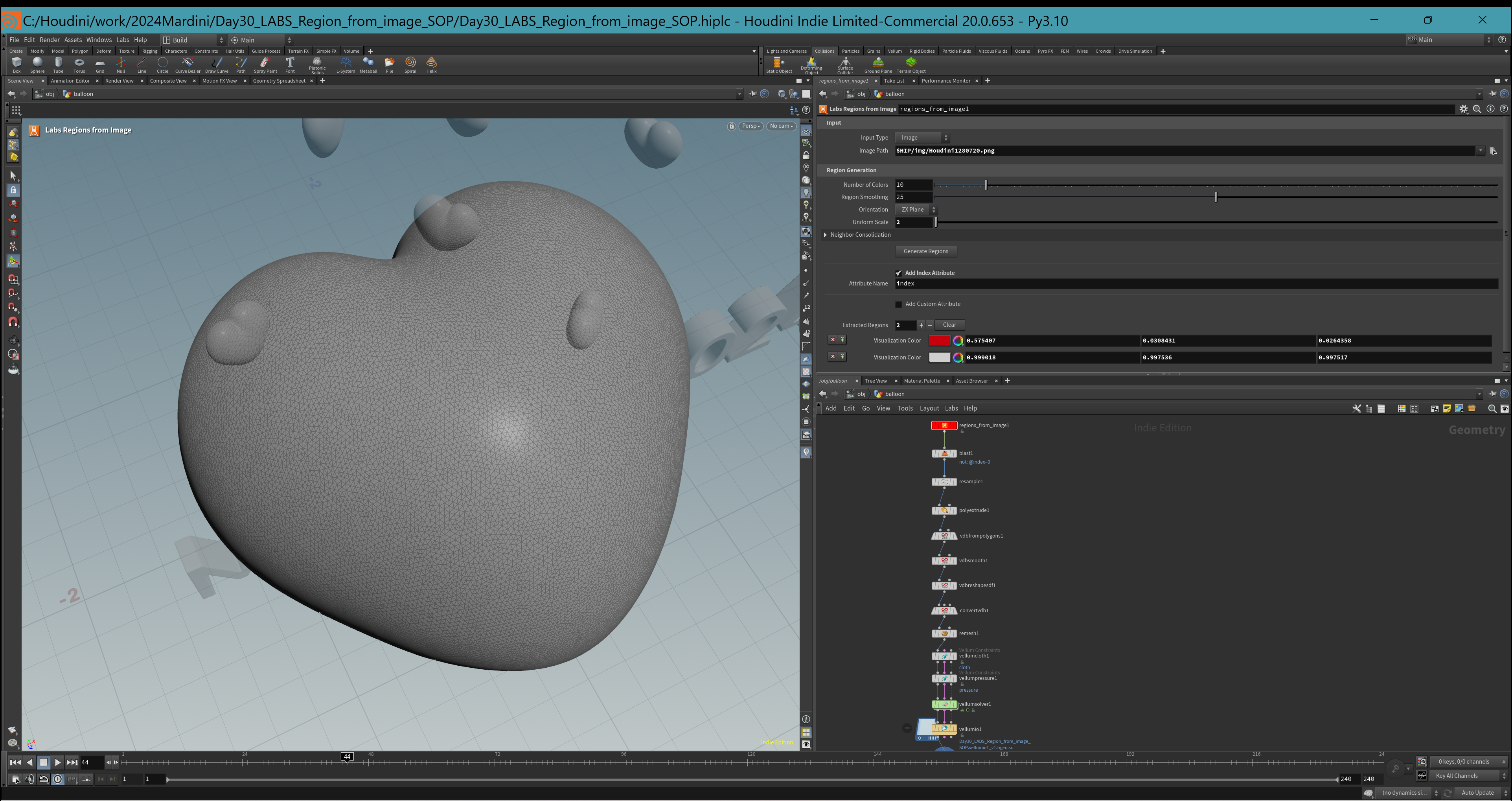Select the Spray Paint shelf tool
This screenshot has width=1512, height=801.
click(x=265, y=64)
